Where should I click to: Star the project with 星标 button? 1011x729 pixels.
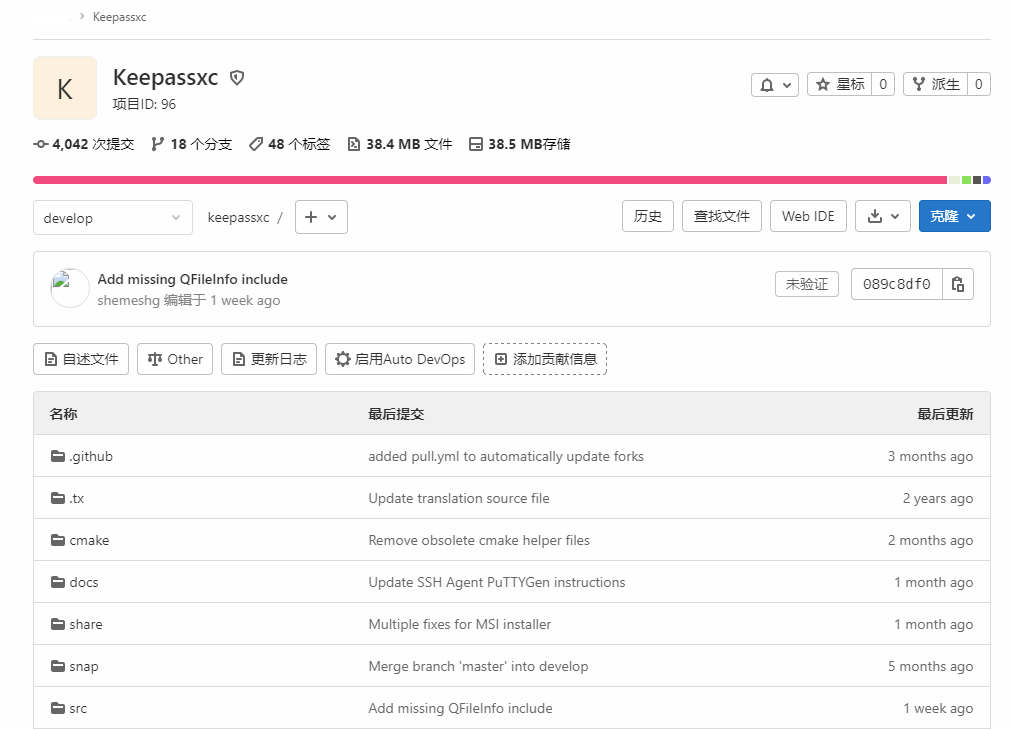click(839, 84)
